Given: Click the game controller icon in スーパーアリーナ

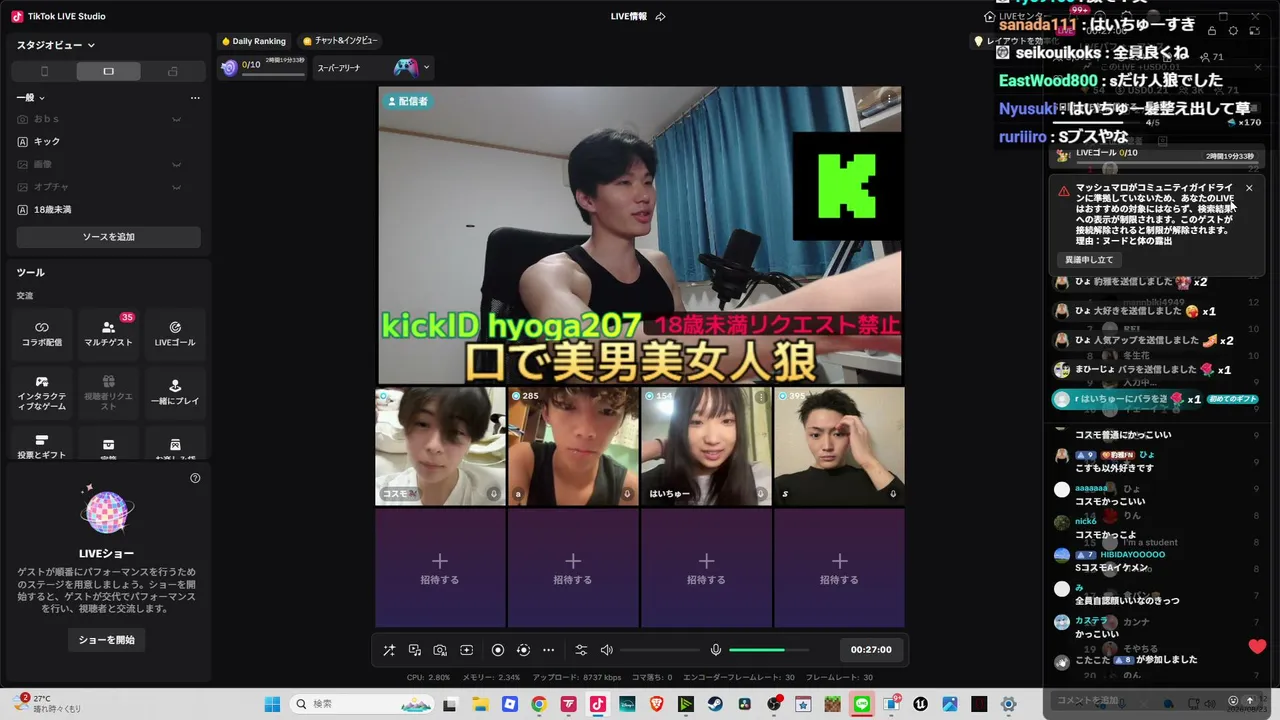Looking at the screenshot, I should pyautogui.click(x=406, y=68).
